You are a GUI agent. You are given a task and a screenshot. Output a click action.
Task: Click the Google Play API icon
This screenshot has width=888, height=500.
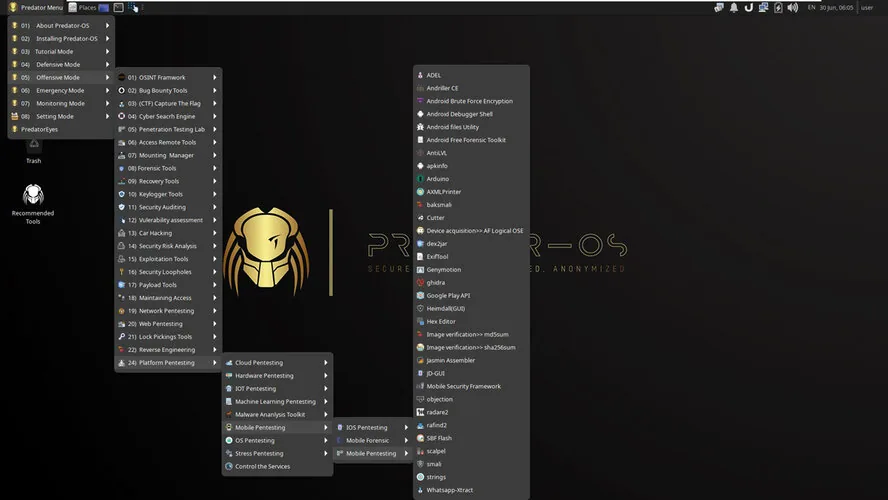point(420,296)
